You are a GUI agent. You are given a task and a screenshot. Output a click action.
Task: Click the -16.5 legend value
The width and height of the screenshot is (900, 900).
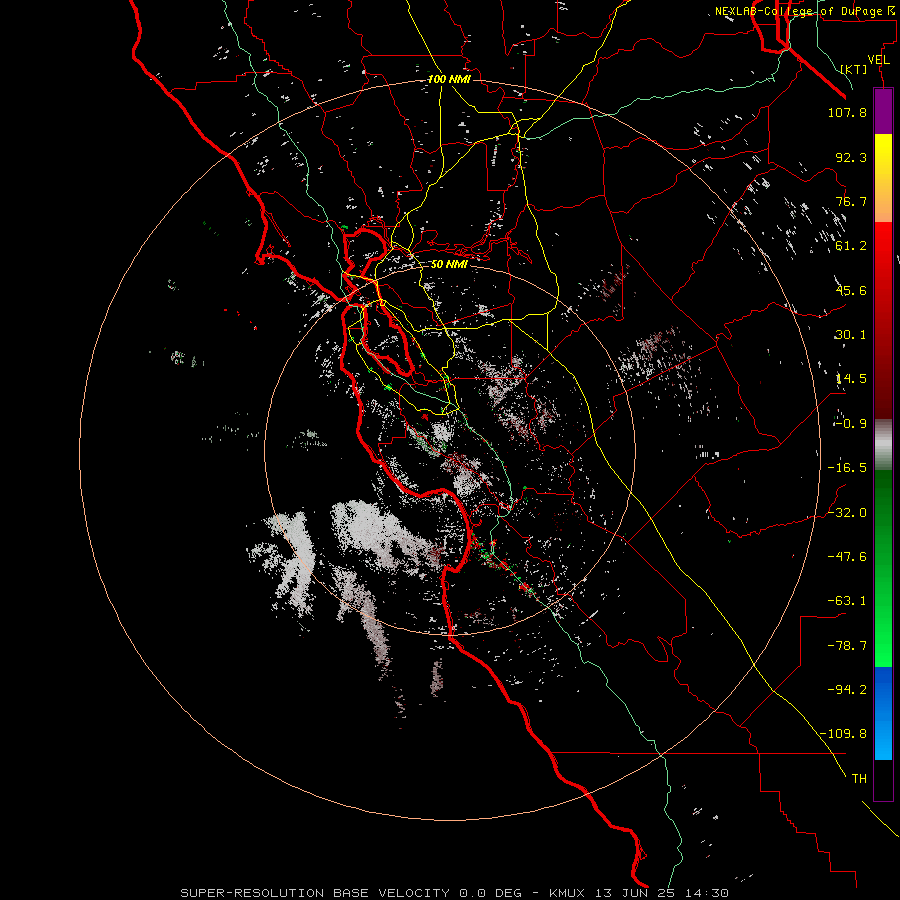pyautogui.click(x=847, y=468)
